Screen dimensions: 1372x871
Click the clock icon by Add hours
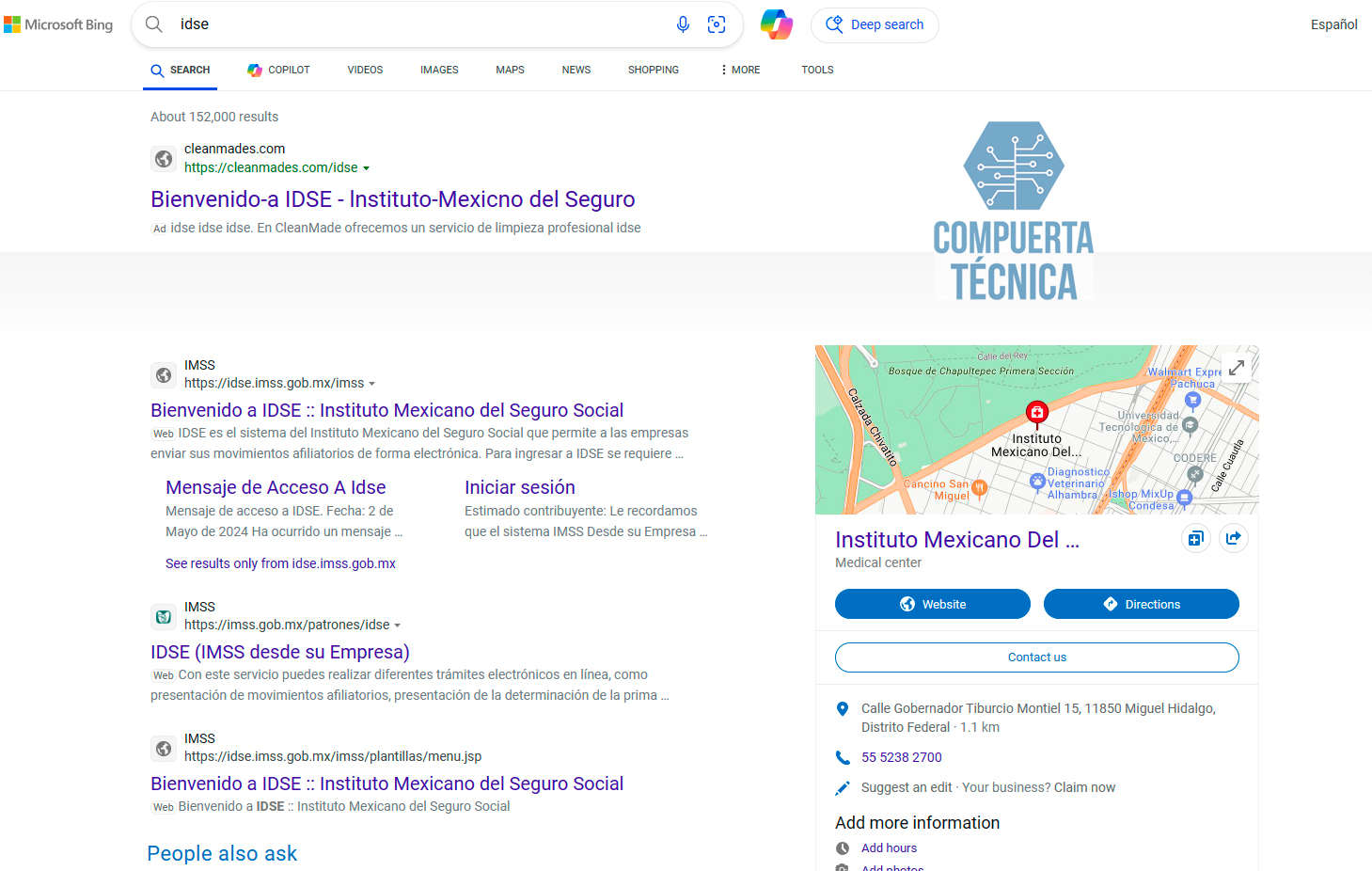[x=843, y=847]
